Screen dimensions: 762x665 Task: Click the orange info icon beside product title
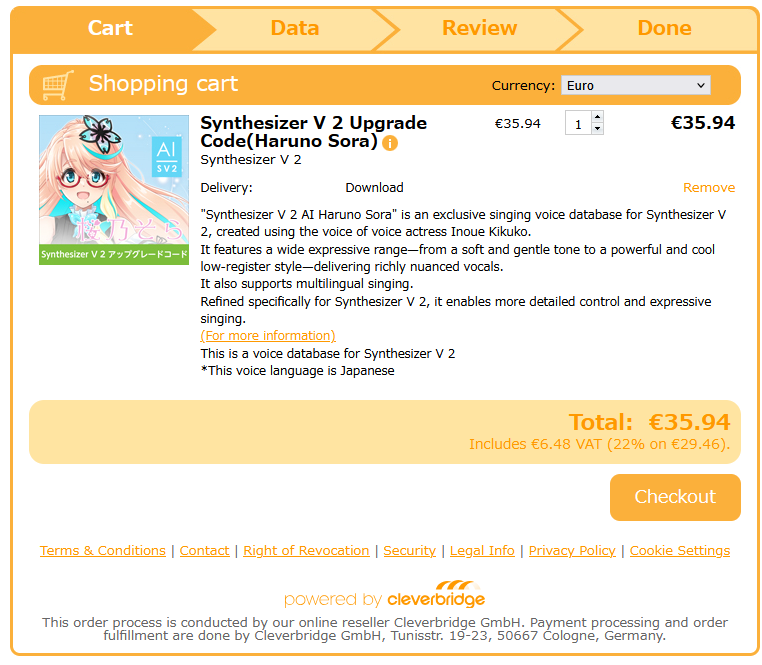390,143
